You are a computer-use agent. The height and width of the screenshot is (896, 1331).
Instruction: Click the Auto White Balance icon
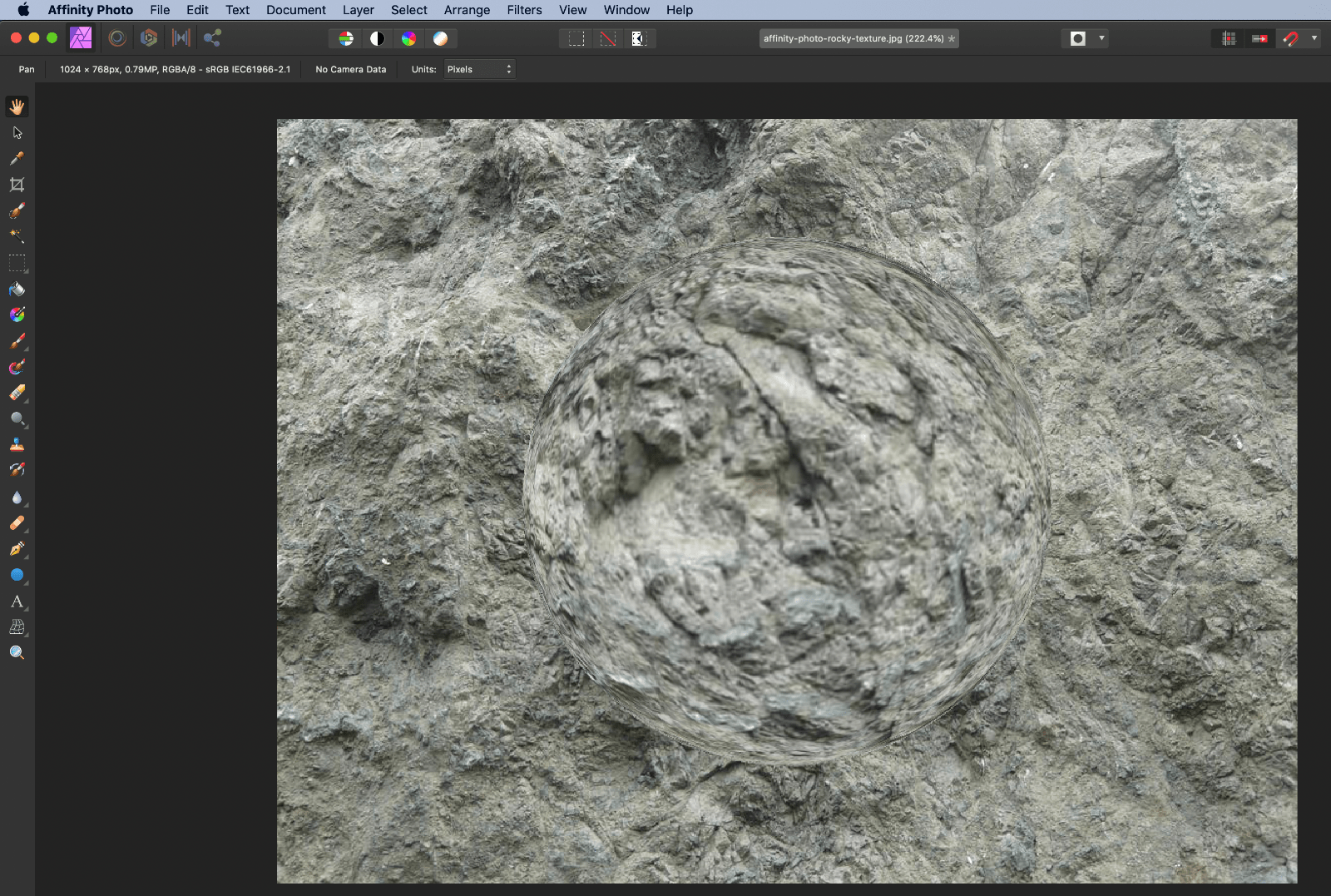click(440, 38)
